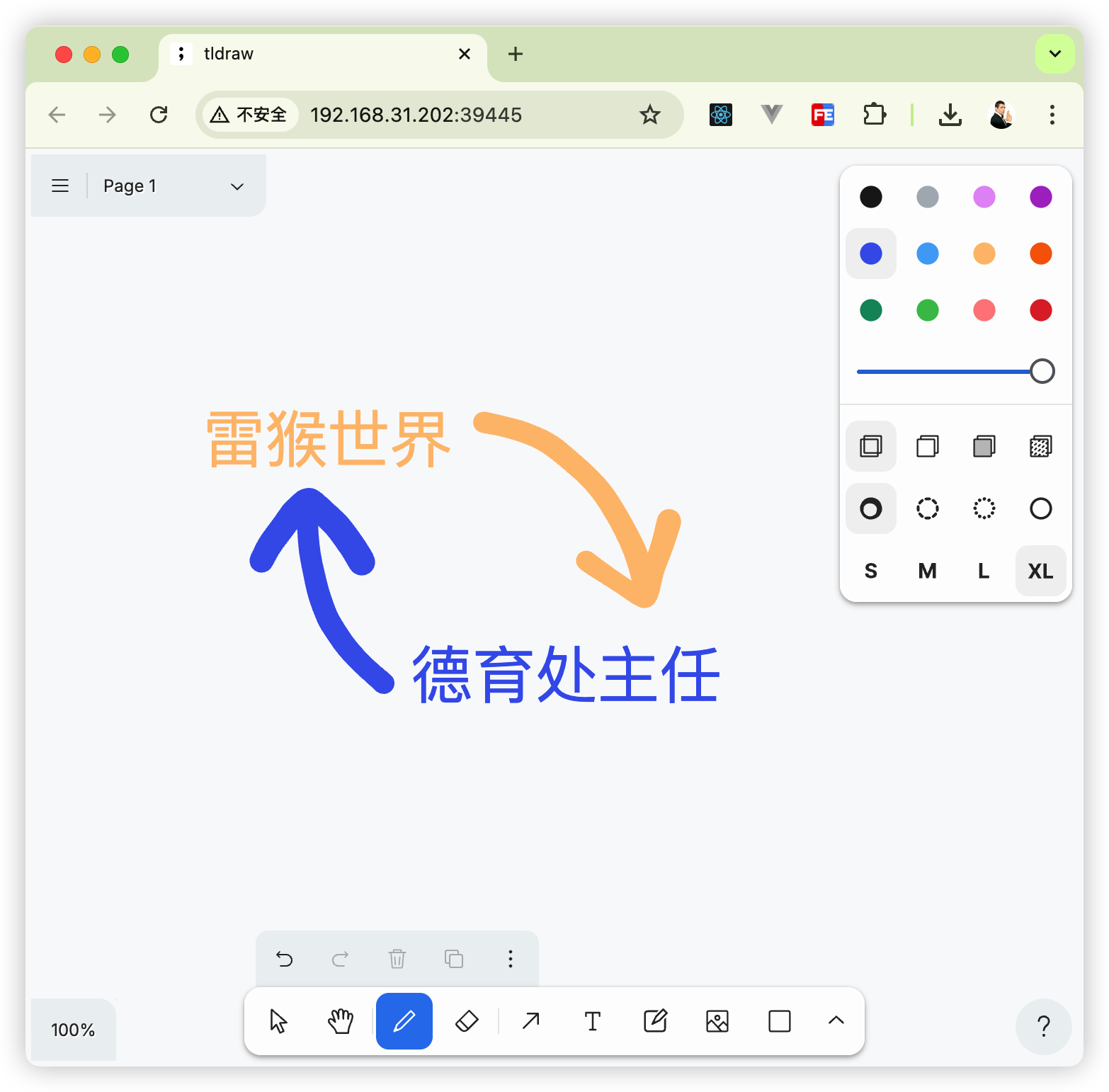Click the 100% zoom button
The height and width of the screenshot is (1092, 1109).
click(x=73, y=1030)
